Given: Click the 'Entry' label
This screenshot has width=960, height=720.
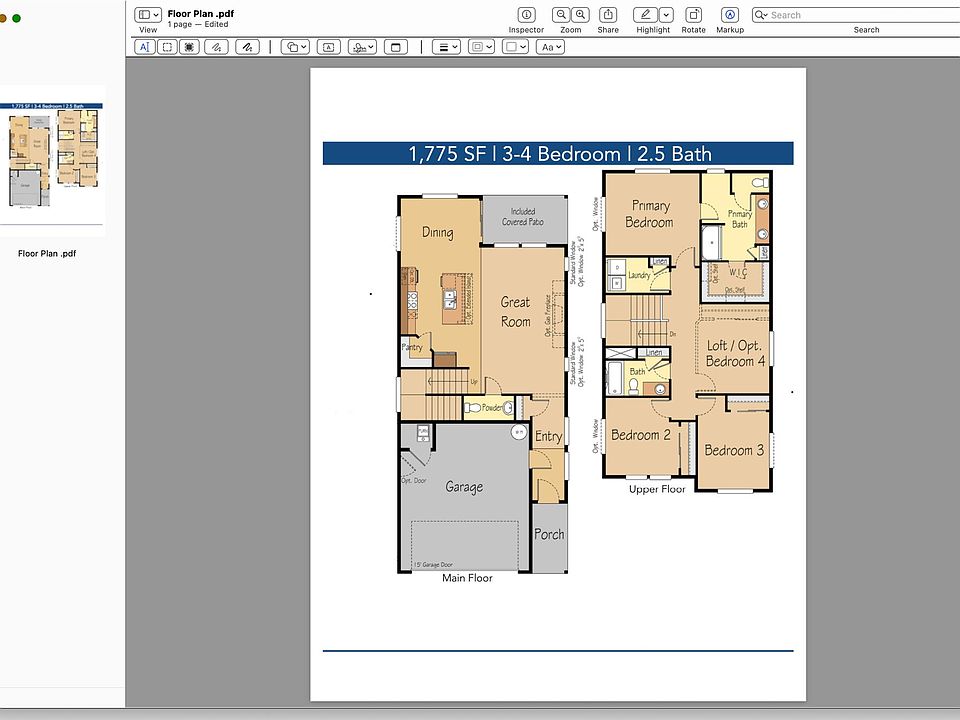Looking at the screenshot, I should coord(549,436).
